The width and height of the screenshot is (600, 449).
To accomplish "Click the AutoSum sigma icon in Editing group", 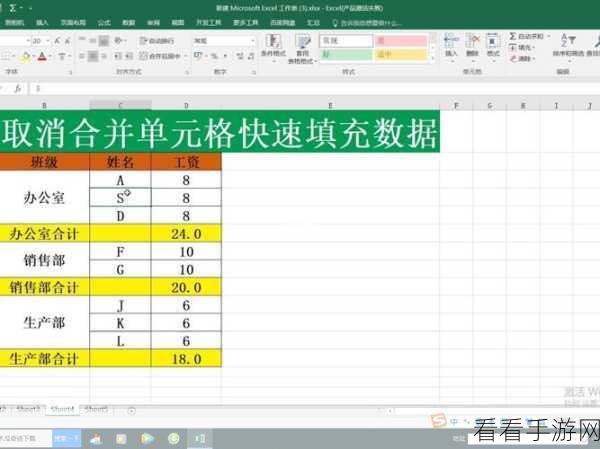I will 513,36.
